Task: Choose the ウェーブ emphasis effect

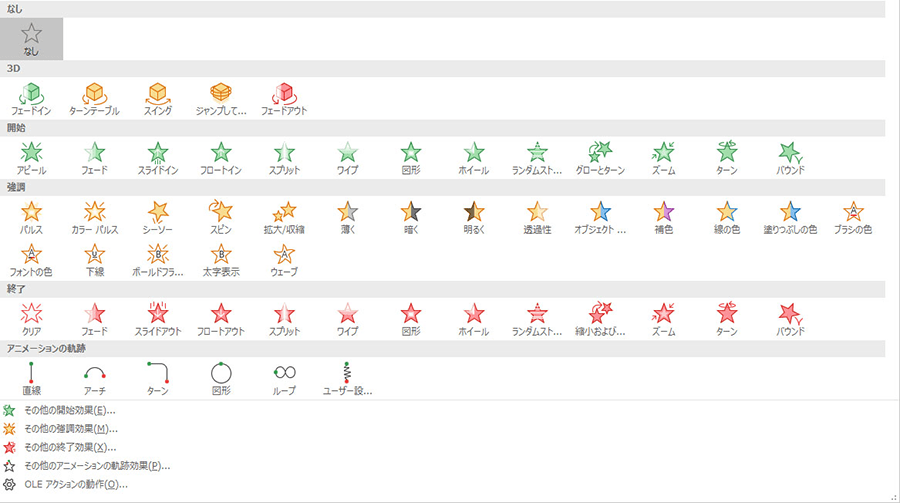Action: tap(284, 260)
